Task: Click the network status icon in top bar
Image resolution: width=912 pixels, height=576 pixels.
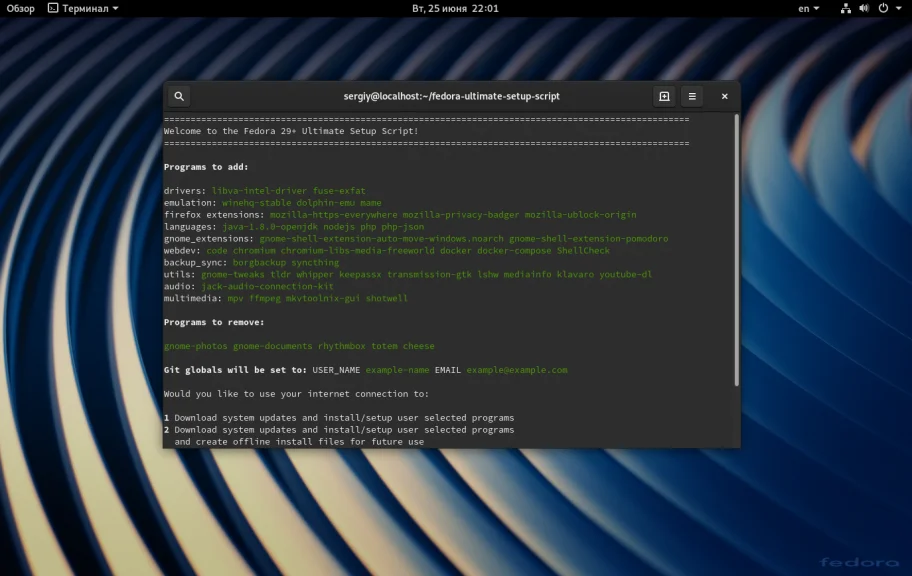Action: coord(846,8)
